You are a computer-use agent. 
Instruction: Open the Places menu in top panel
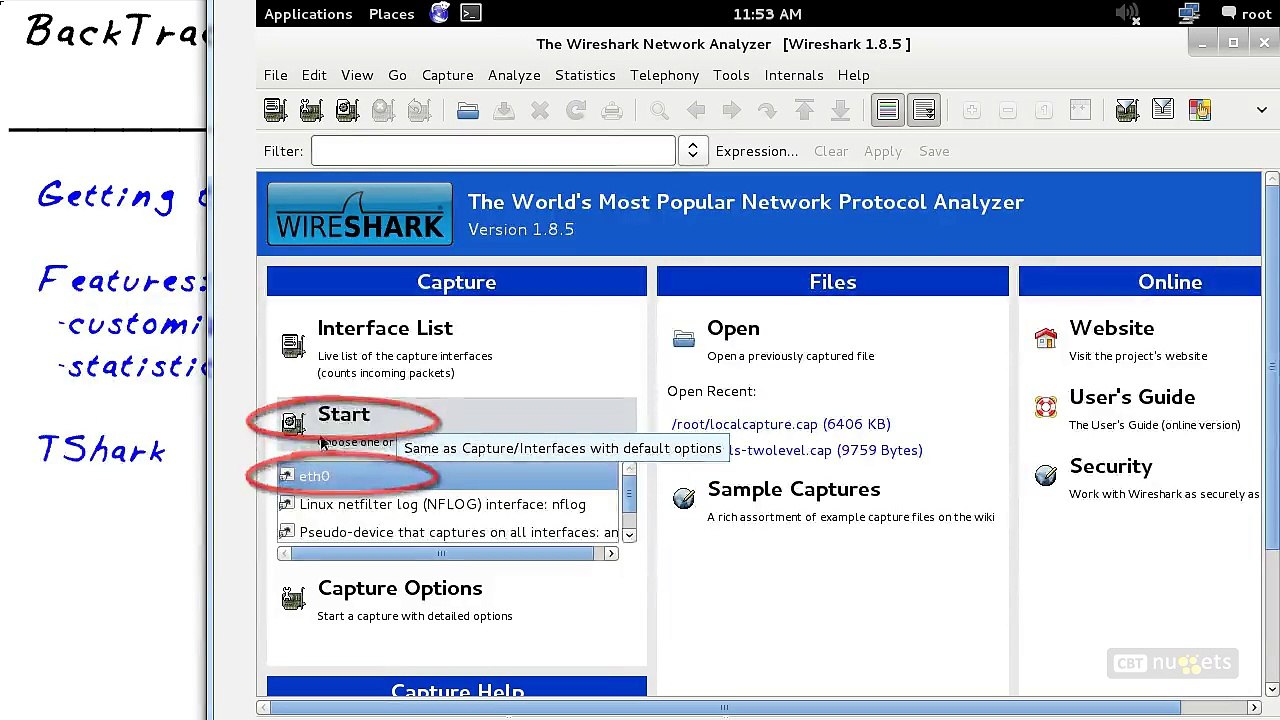pos(392,14)
